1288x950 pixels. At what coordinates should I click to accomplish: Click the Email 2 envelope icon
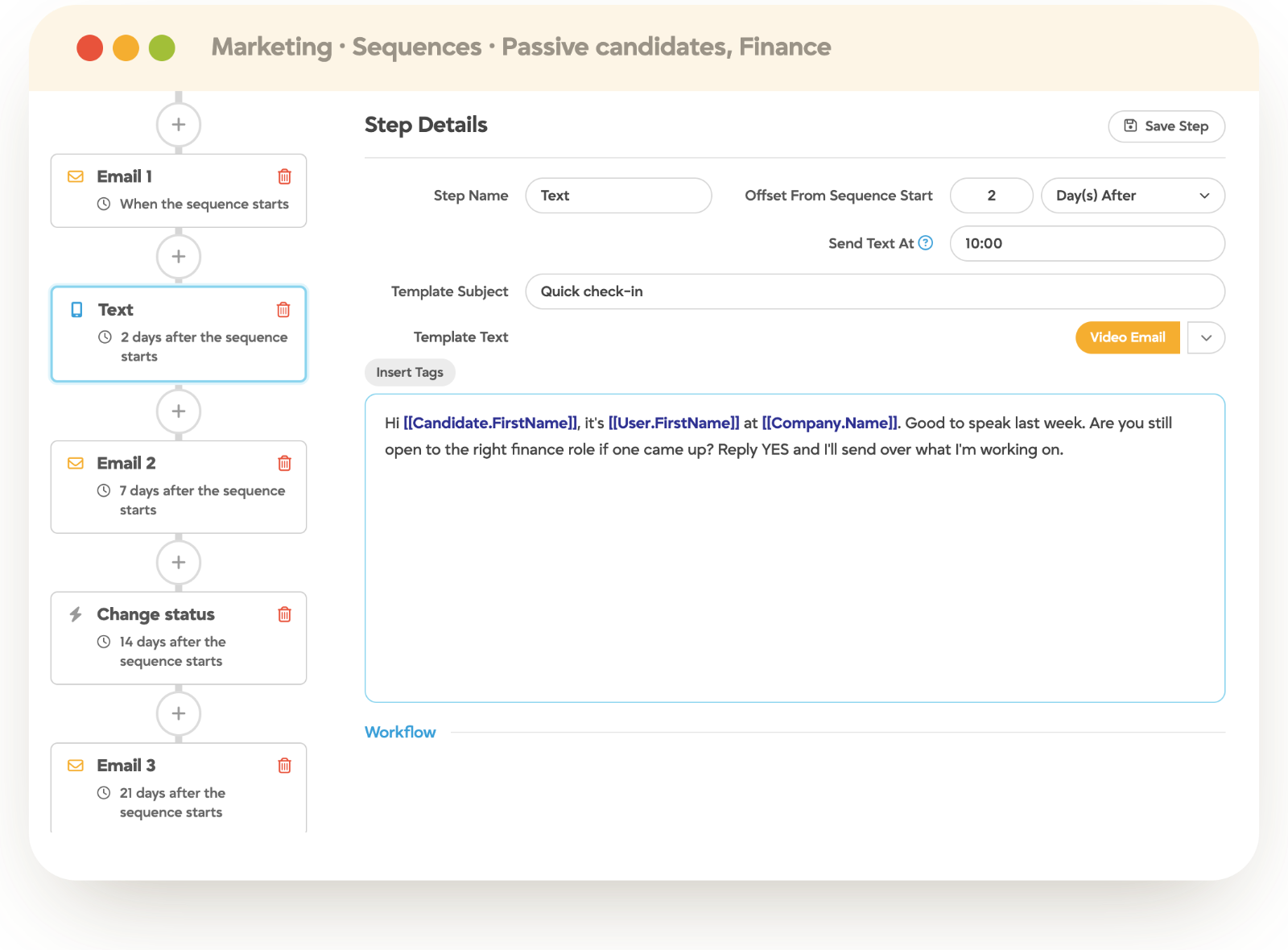[x=76, y=463]
